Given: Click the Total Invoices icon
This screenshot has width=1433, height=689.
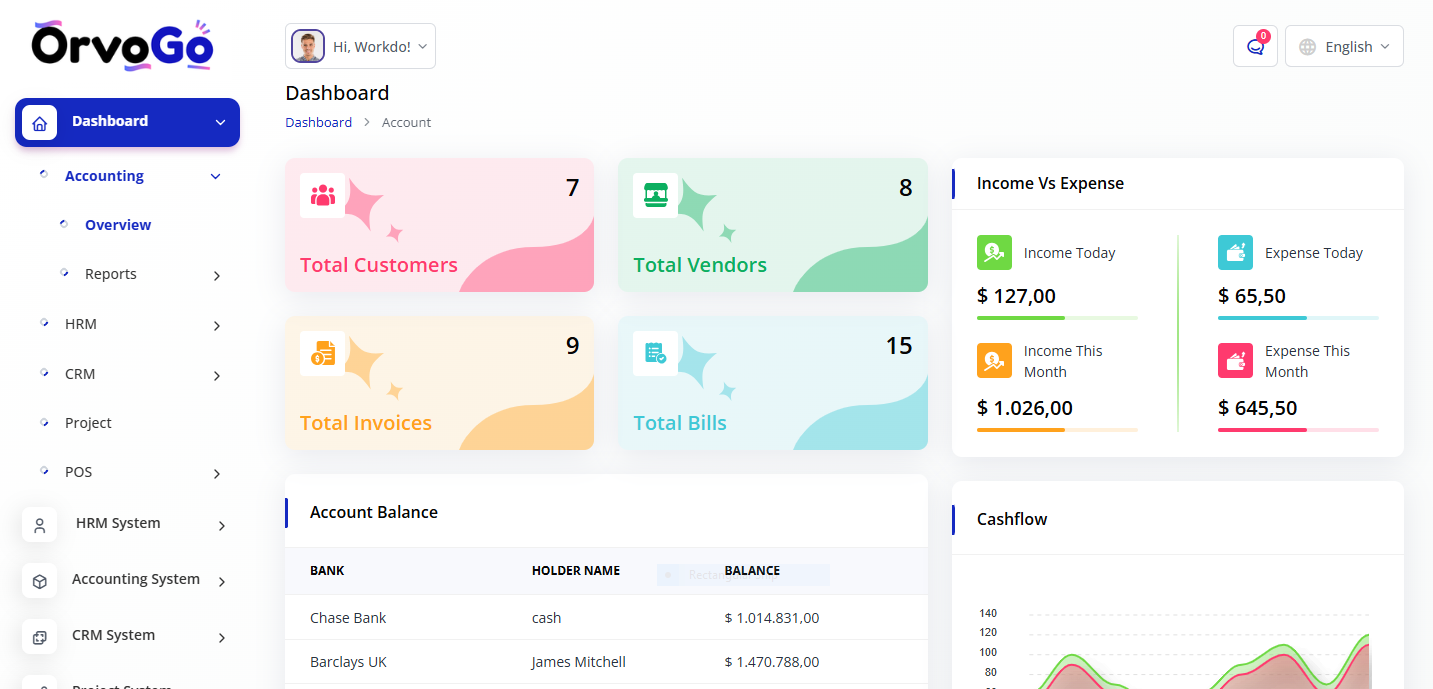Looking at the screenshot, I should pos(322,353).
